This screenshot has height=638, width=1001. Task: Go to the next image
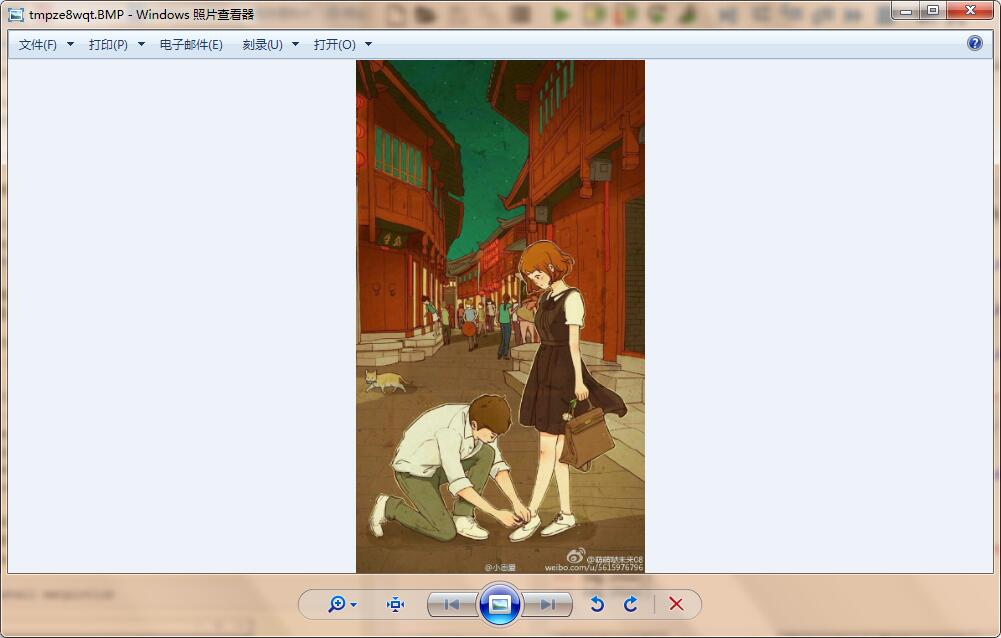tap(547, 604)
